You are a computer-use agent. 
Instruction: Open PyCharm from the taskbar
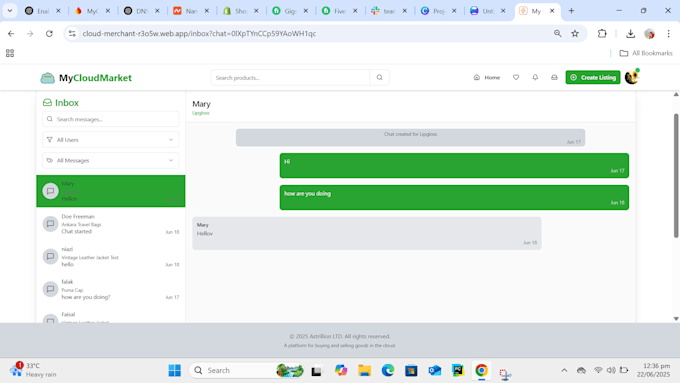point(458,370)
